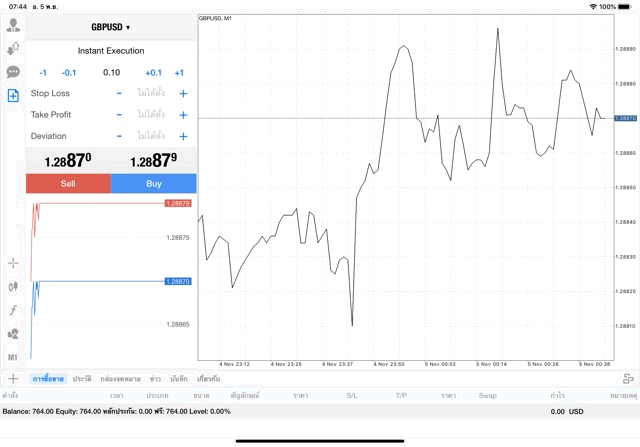The image size is (640, 447).
Task: Change the M1 timeframe
Action: [x=13, y=357]
